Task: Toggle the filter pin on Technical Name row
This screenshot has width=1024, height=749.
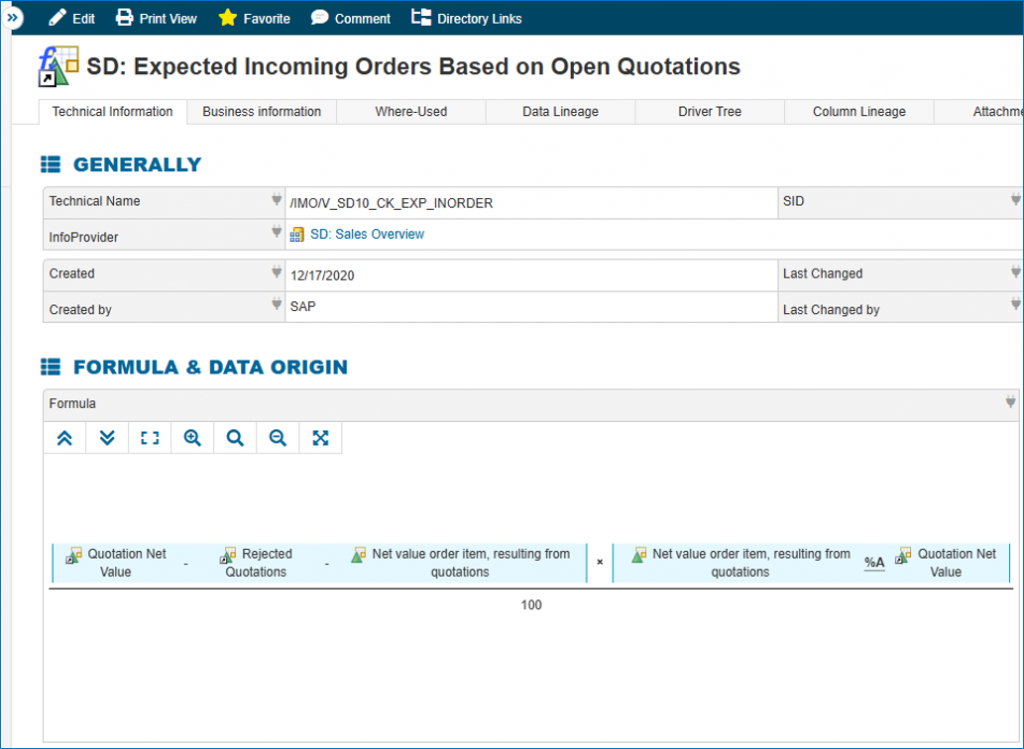Action: [275, 201]
